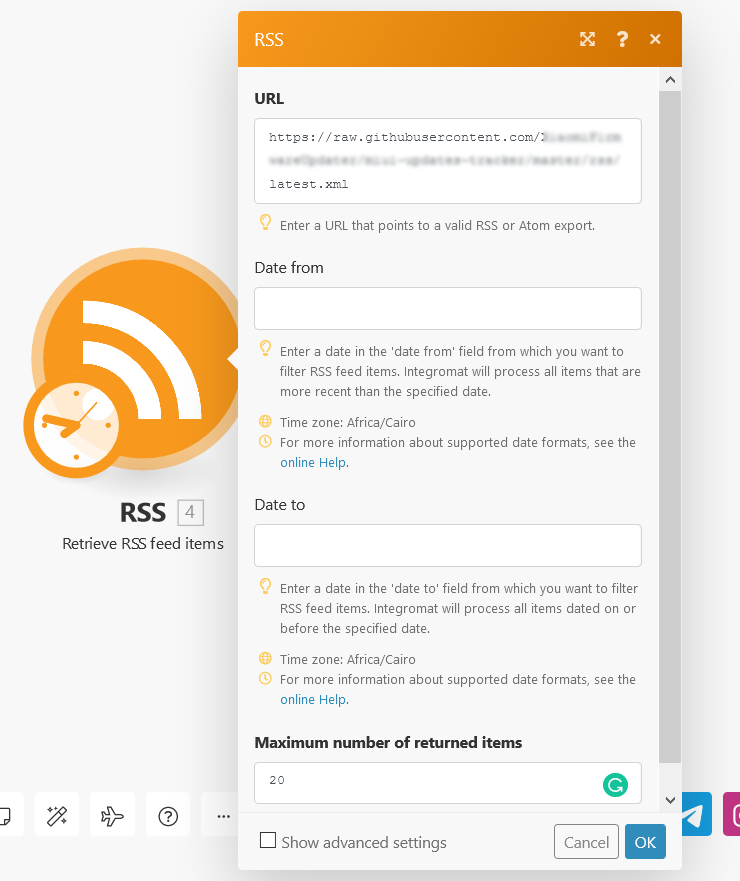Screen dimensions: 740x881
Task: Expand the RSS dialog to fullscreen
Action: (587, 39)
